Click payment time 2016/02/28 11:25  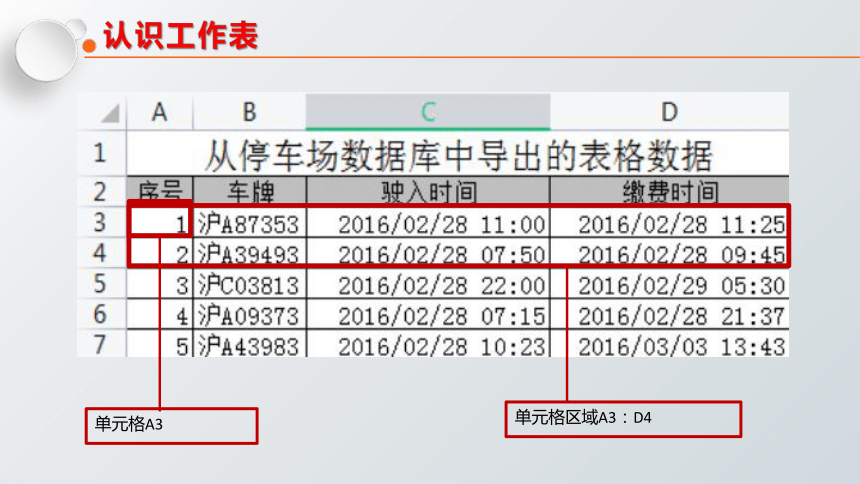point(669,222)
